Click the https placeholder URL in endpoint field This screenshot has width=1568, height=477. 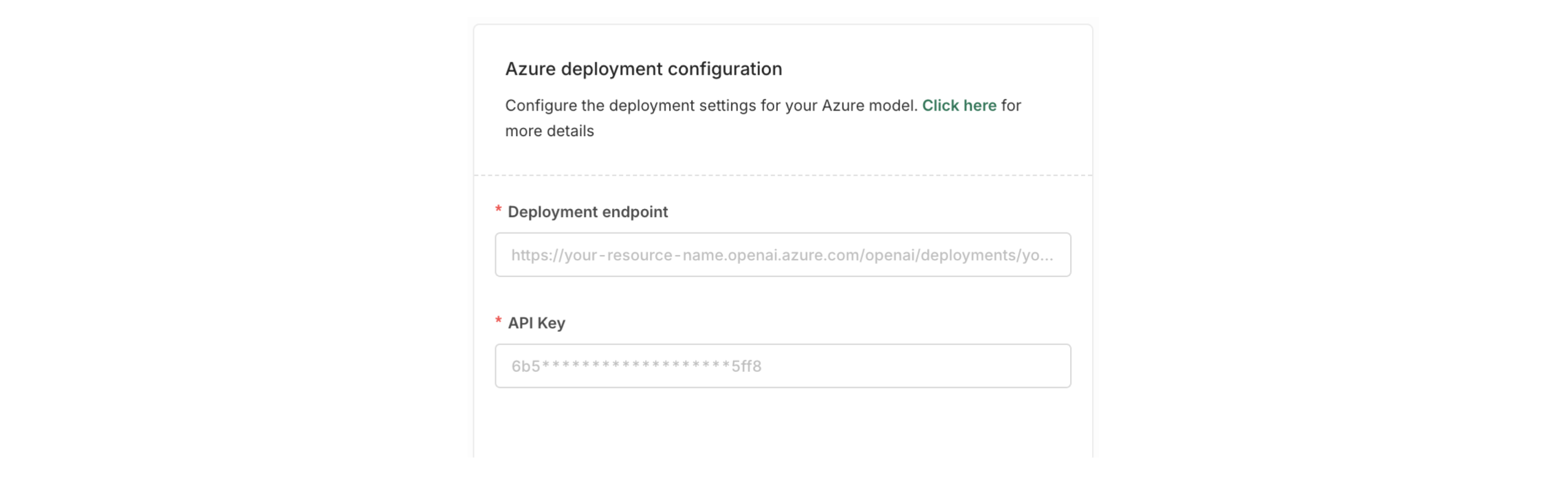click(x=782, y=255)
